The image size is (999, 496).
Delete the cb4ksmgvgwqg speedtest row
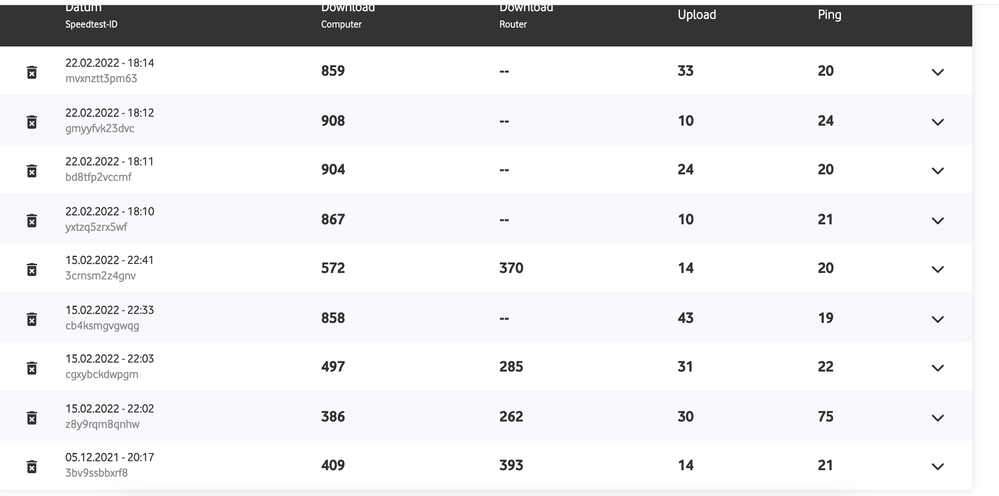[x=31, y=319]
